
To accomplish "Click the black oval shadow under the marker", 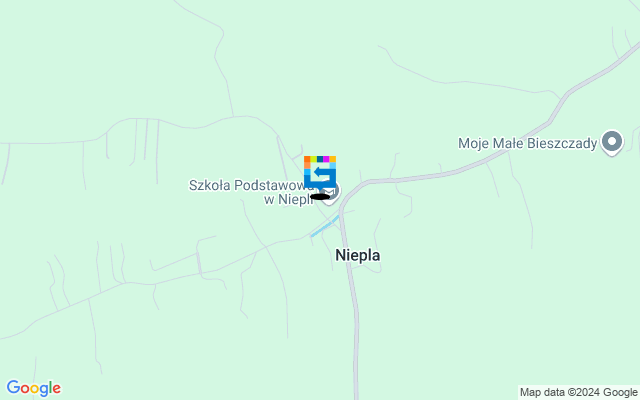I will click(320, 197).
